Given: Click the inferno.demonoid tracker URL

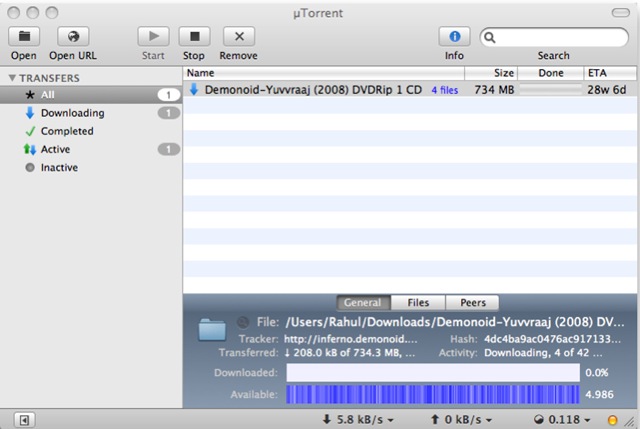Looking at the screenshot, I should (351, 339).
